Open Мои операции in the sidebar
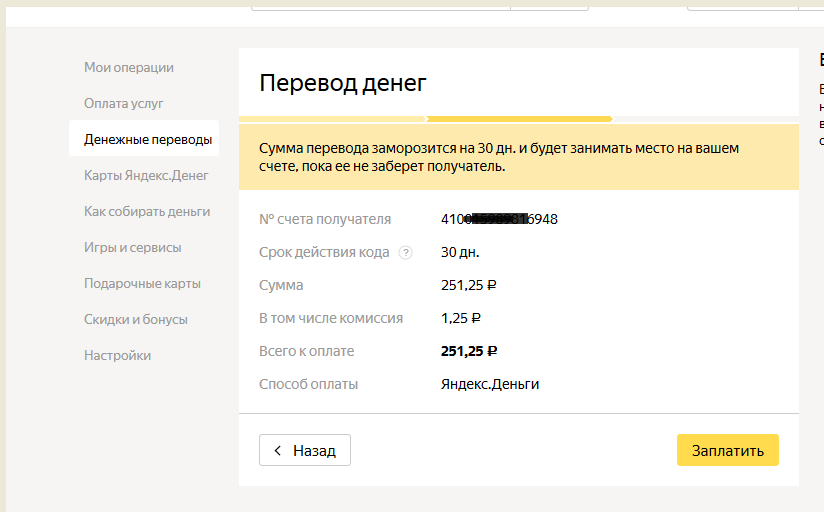 pyautogui.click(x=129, y=67)
